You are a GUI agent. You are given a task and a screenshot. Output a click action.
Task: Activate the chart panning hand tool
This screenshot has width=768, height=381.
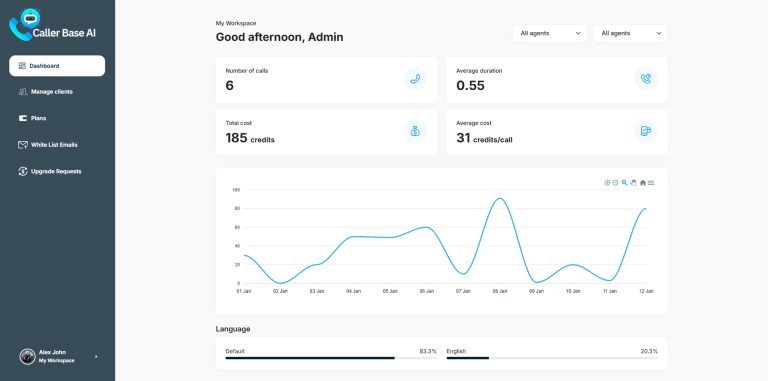point(633,183)
